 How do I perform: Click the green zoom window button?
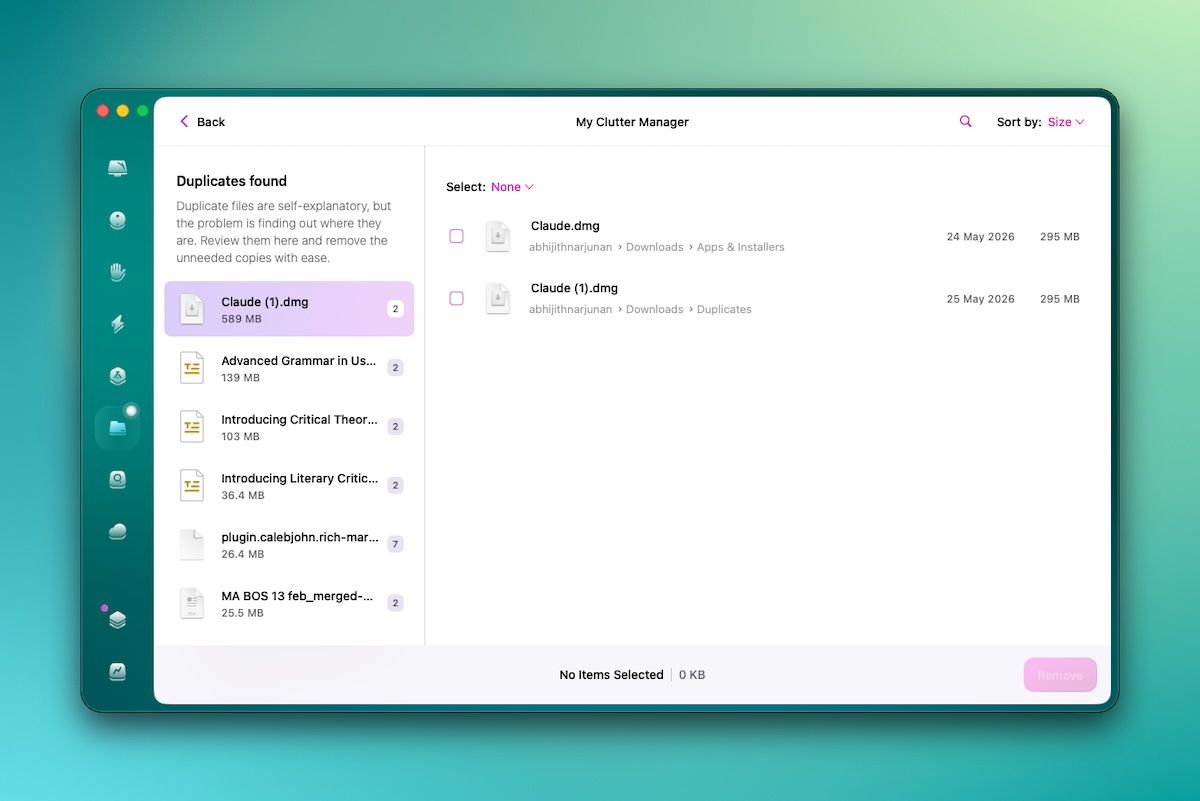[x=143, y=111]
